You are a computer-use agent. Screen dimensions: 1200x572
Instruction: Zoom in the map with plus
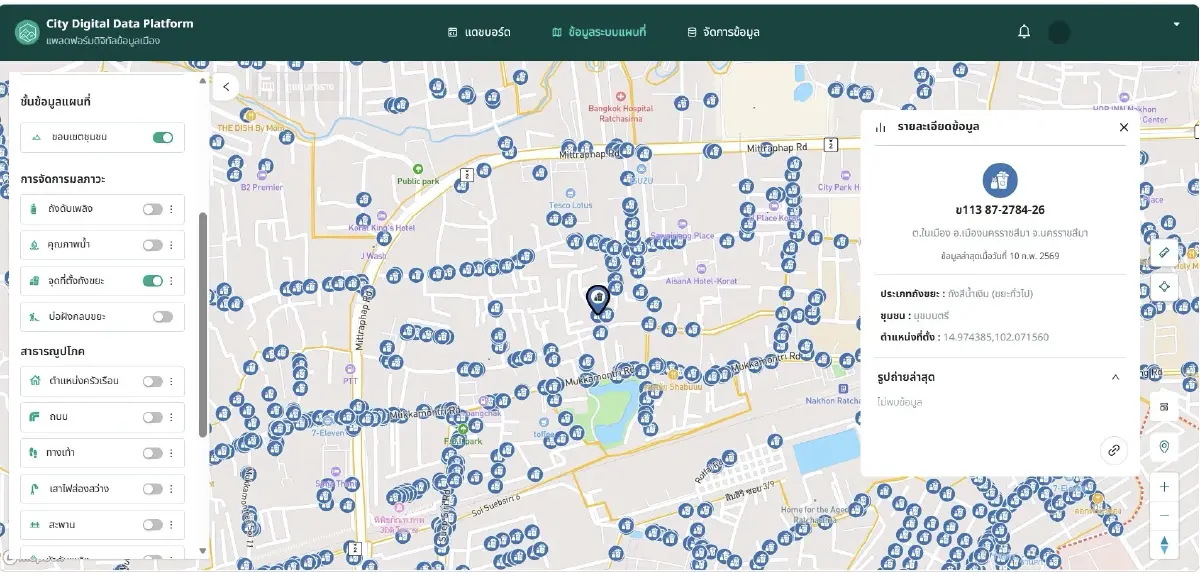pyautogui.click(x=1164, y=487)
